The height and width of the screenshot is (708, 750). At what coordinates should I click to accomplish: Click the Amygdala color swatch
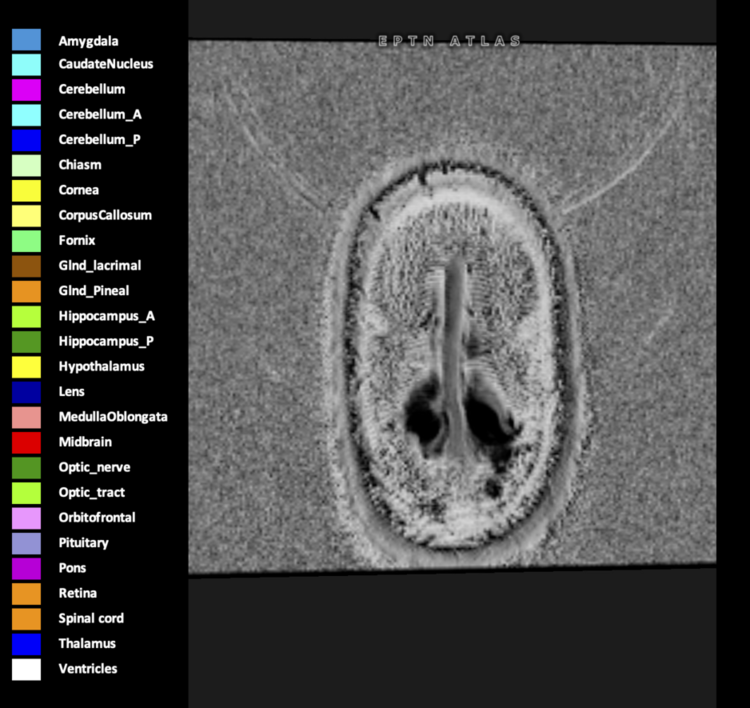pyautogui.click(x=26, y=40)
